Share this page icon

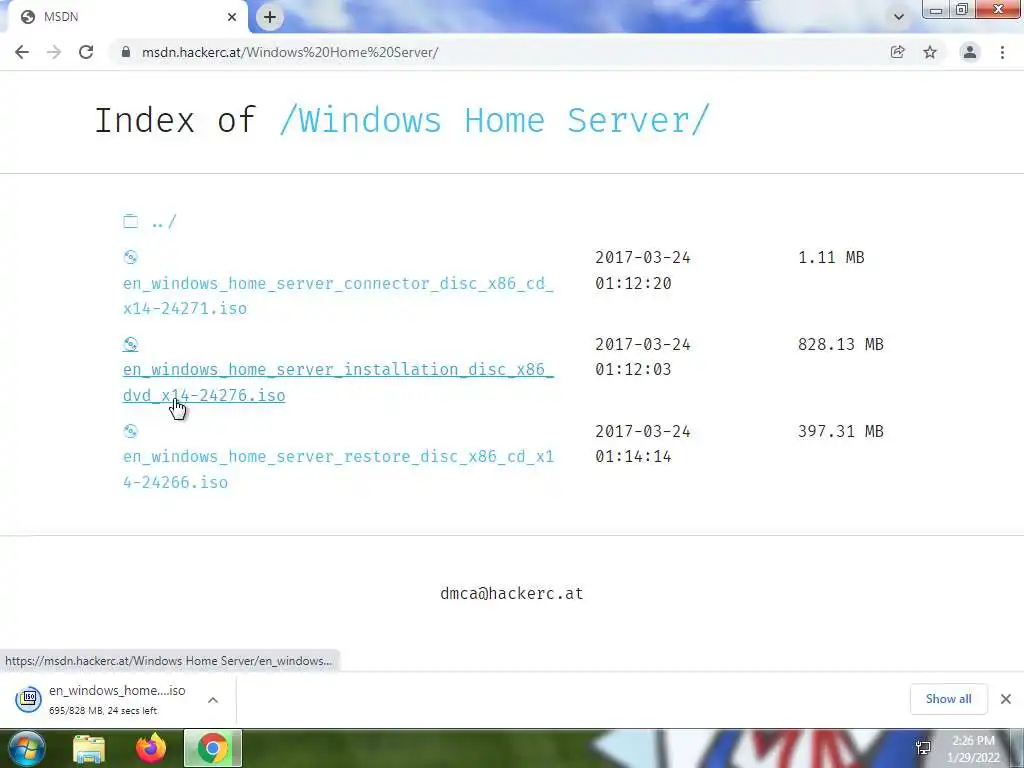point(898,52)
